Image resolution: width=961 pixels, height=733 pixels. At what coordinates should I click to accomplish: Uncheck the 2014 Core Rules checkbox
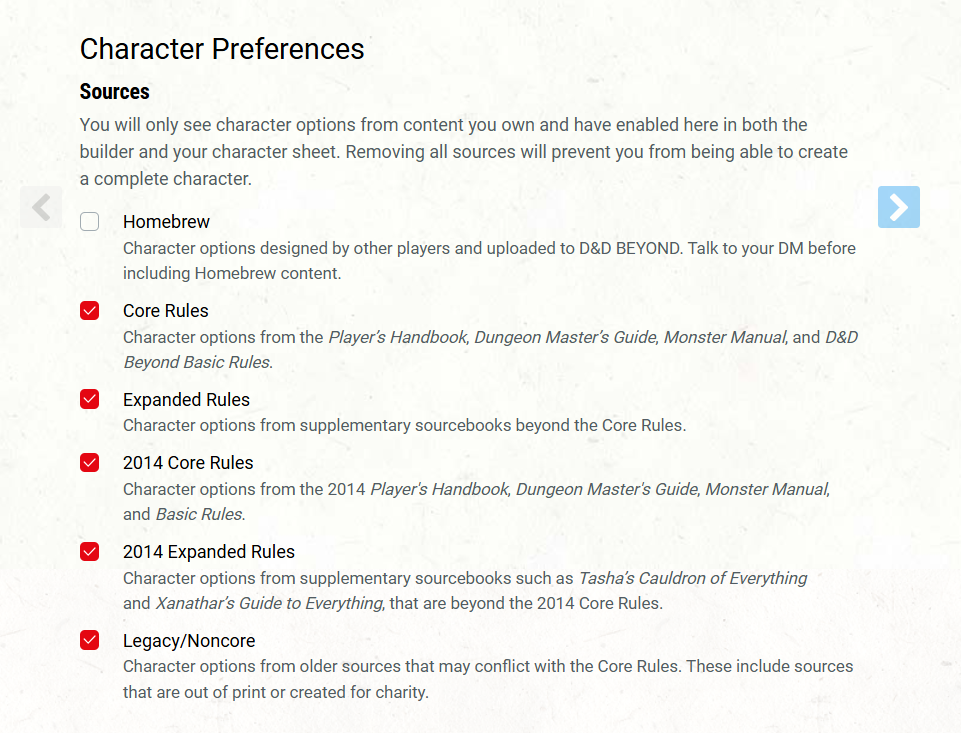90,463
